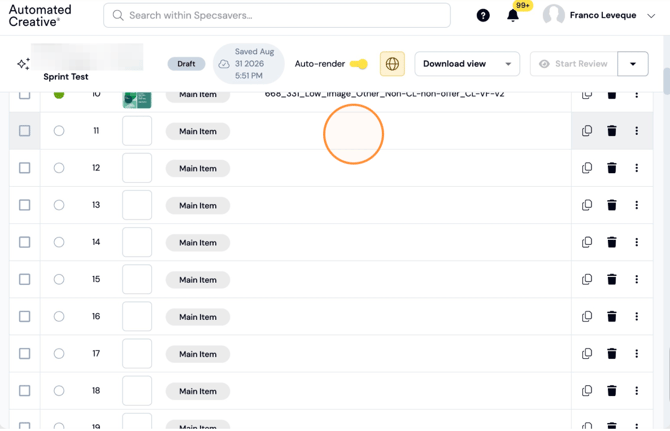
Task: Delete row 12 with trash icon
Action: click(x=612, y=168)
